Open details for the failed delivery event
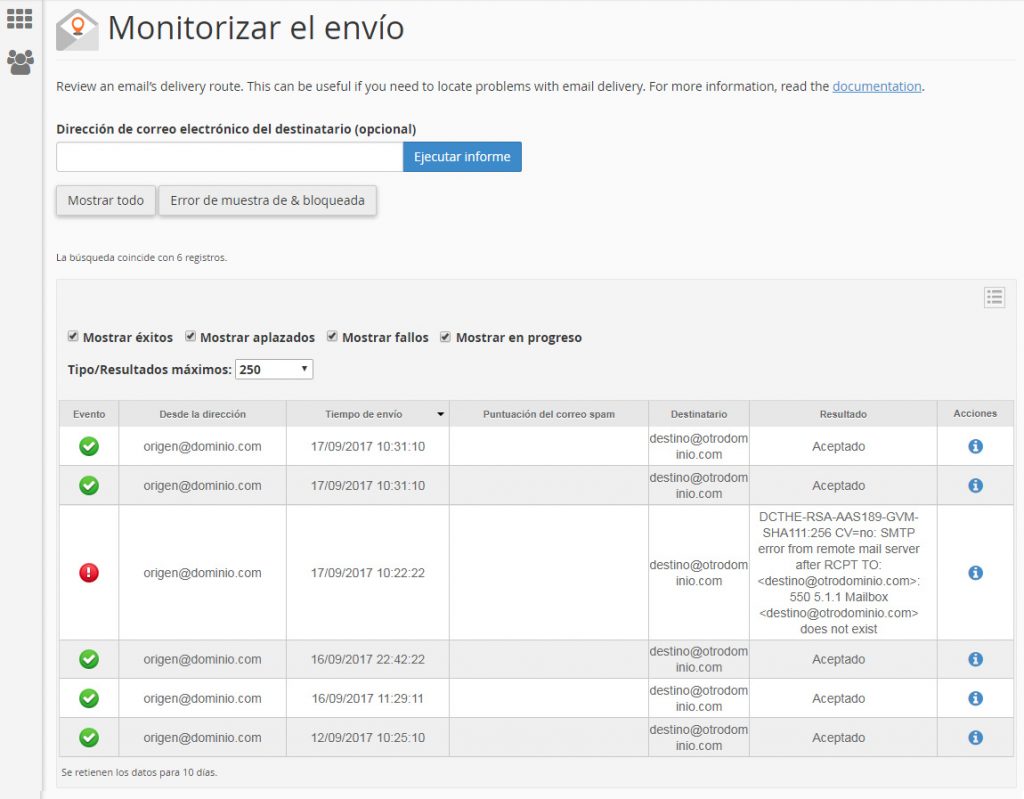Screen dimensions: 1024x799 974,572
